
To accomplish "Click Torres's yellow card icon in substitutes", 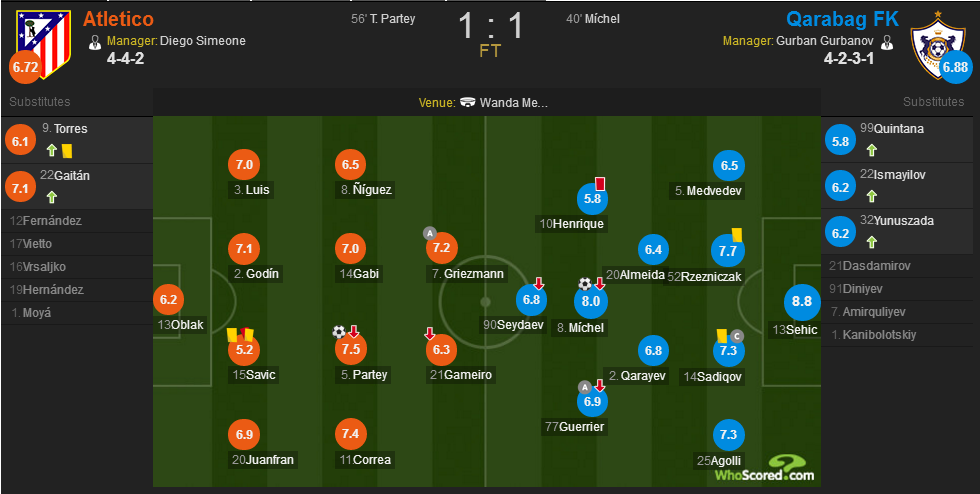I will [67, 151].
